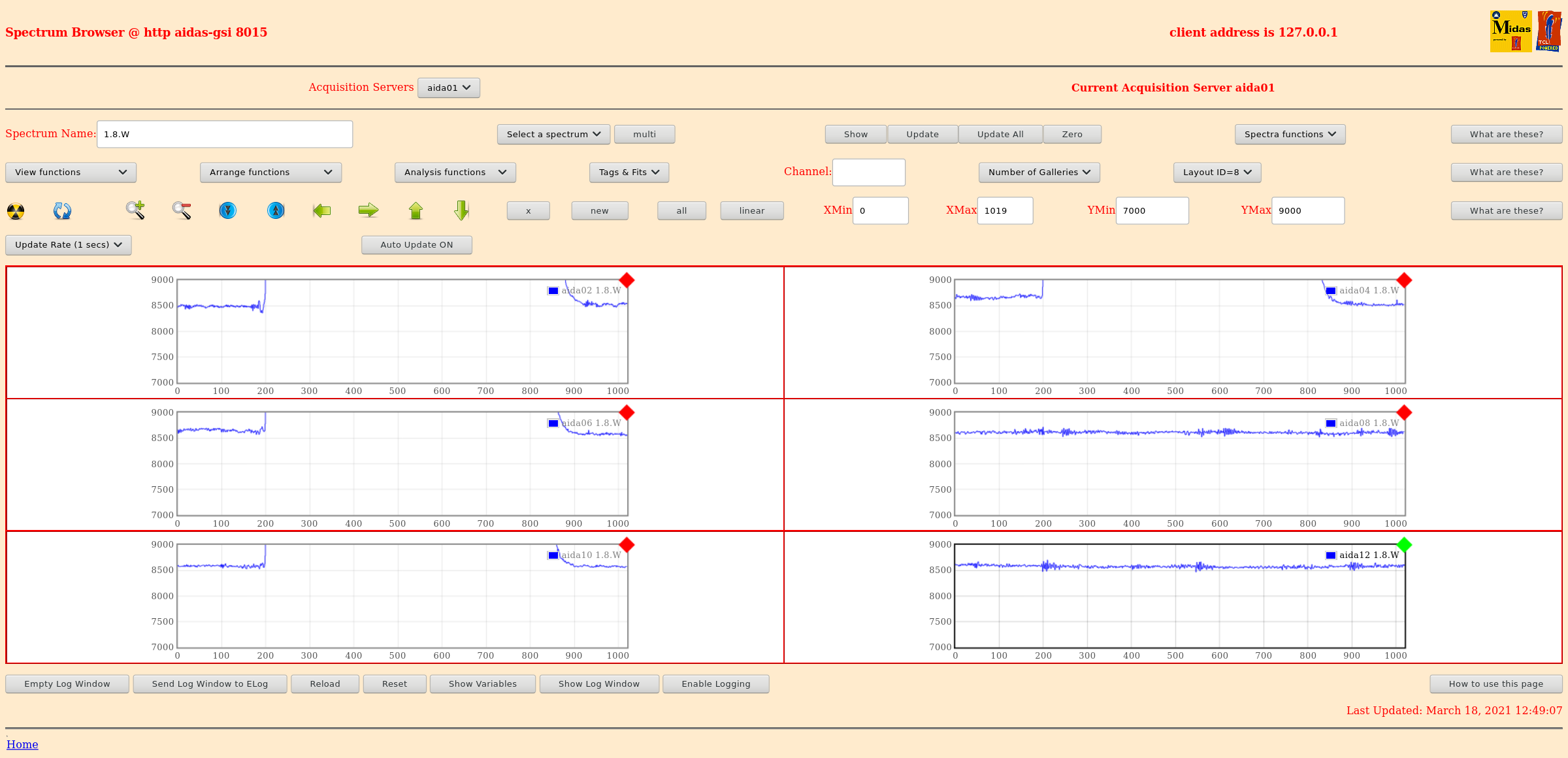Click the green right arrow icon

point(368,210)
